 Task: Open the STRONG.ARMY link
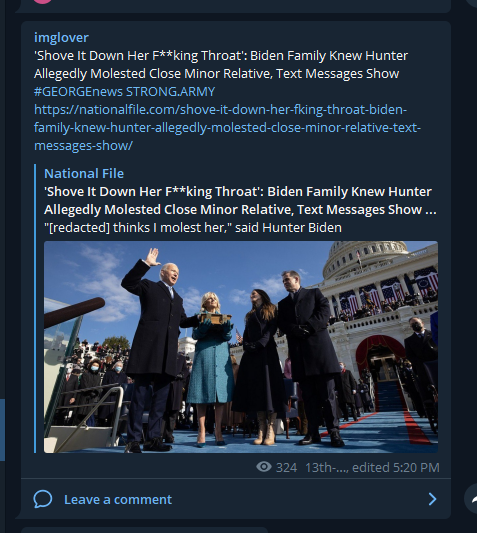(171, 91)
